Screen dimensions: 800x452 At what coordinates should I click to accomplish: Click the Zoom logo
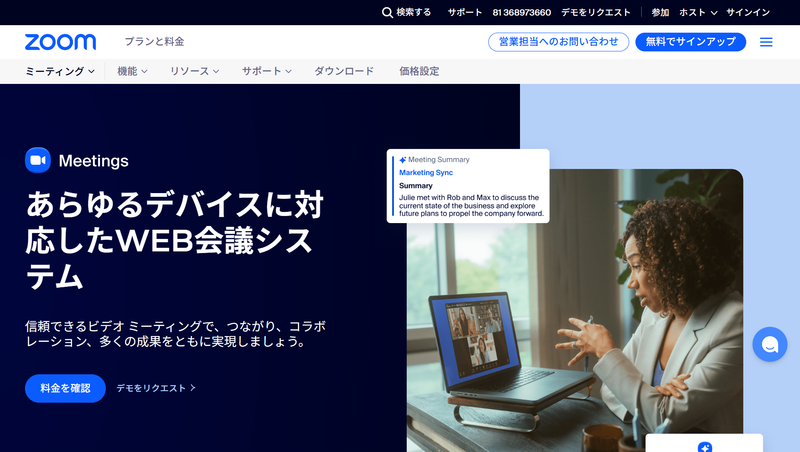[x=60, y=42]
